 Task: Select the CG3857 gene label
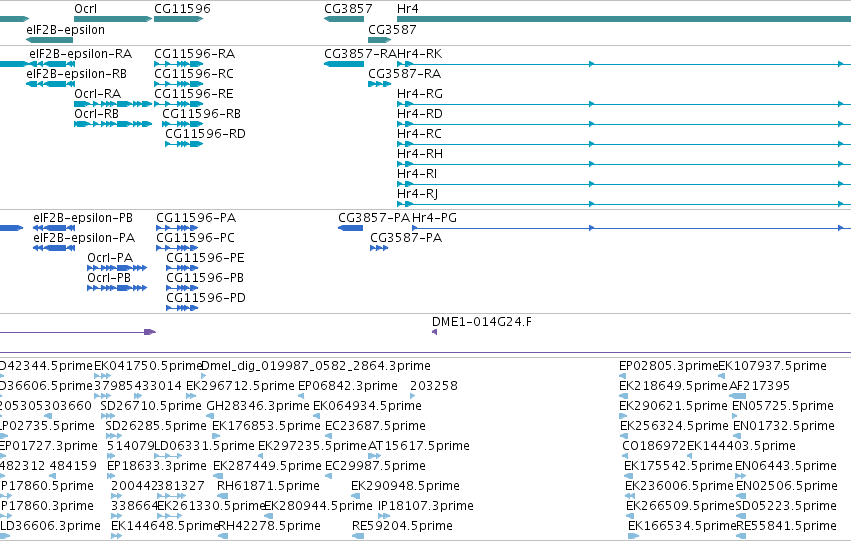[x=348, y=9]
